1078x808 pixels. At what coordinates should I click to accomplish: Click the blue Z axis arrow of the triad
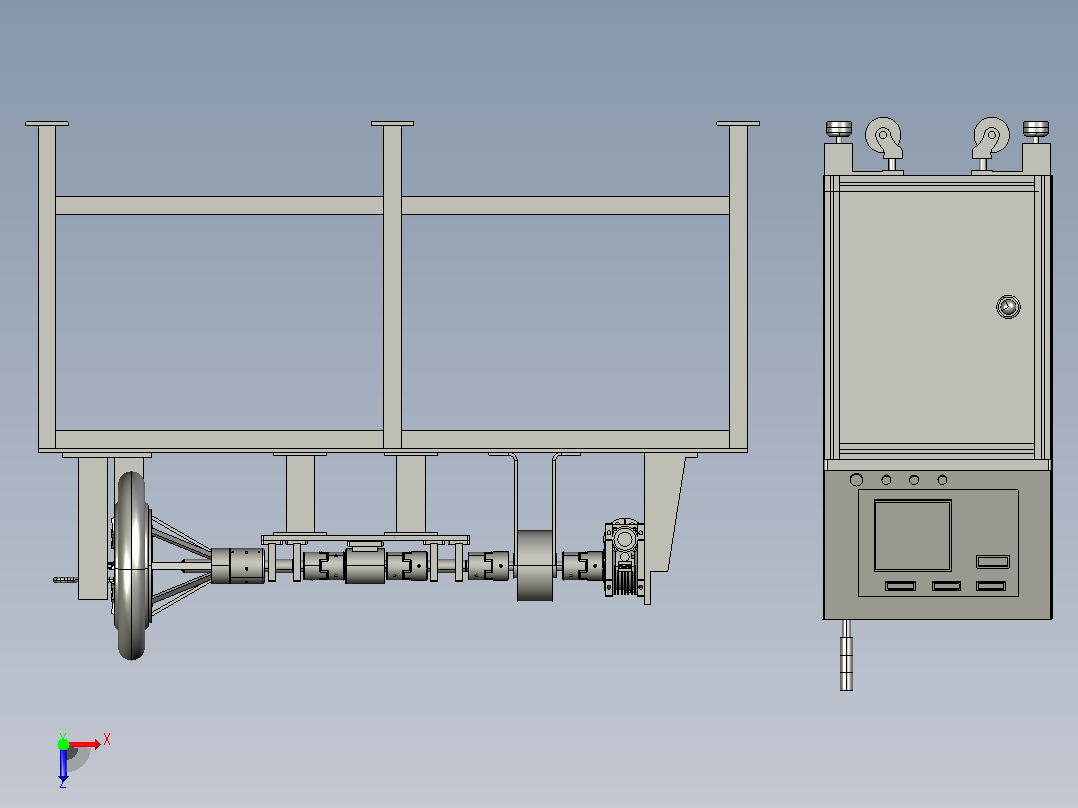[x=63, y=766]
